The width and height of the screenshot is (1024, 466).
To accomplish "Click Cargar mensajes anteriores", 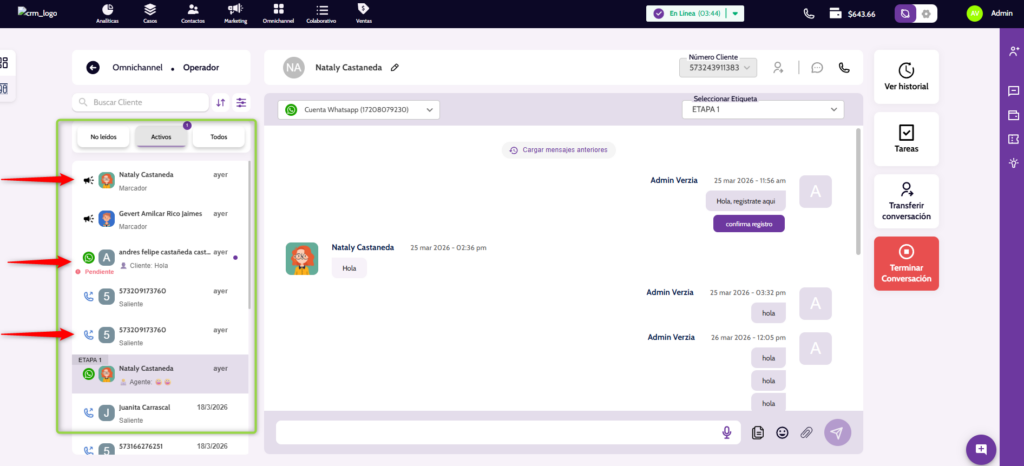I will point(559,150).
